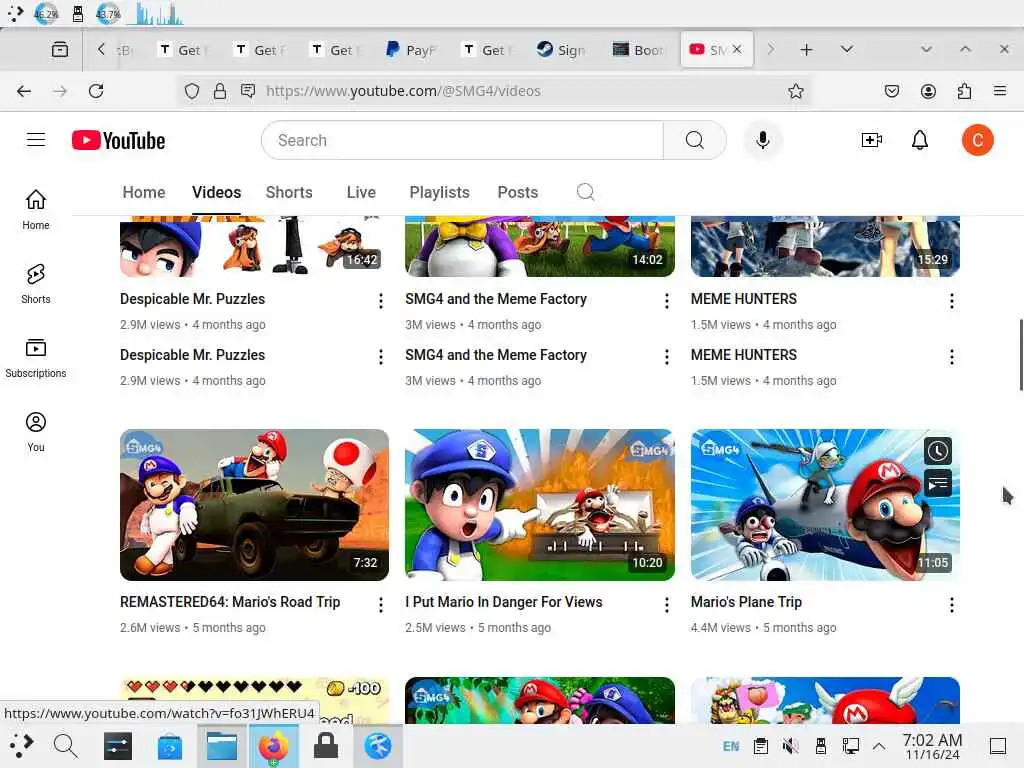Open notifications bell
Viewport: 1024px width, 768px height.
pyautogui.click(x=920, y=140)
